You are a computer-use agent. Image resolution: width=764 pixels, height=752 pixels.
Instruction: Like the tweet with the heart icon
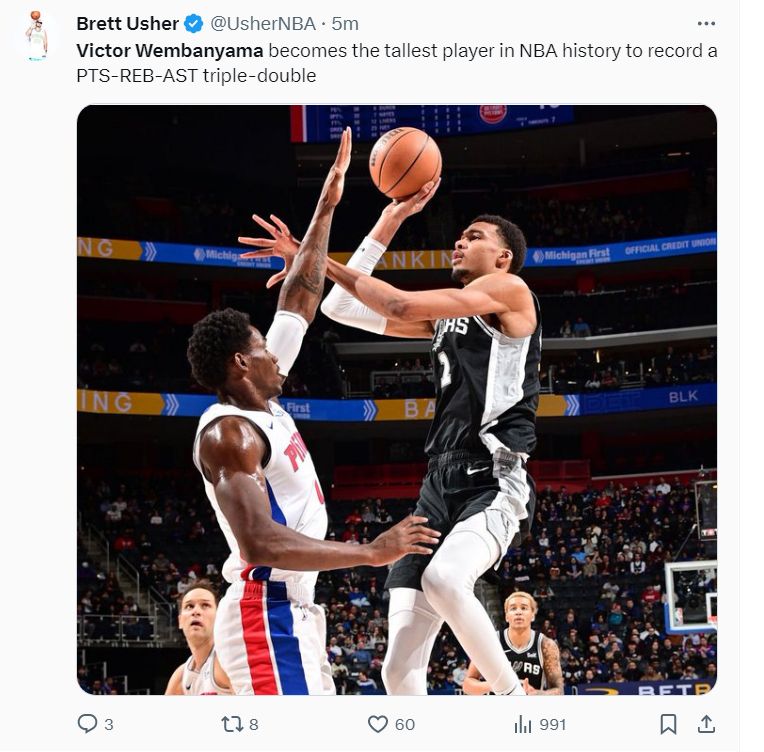377,724
